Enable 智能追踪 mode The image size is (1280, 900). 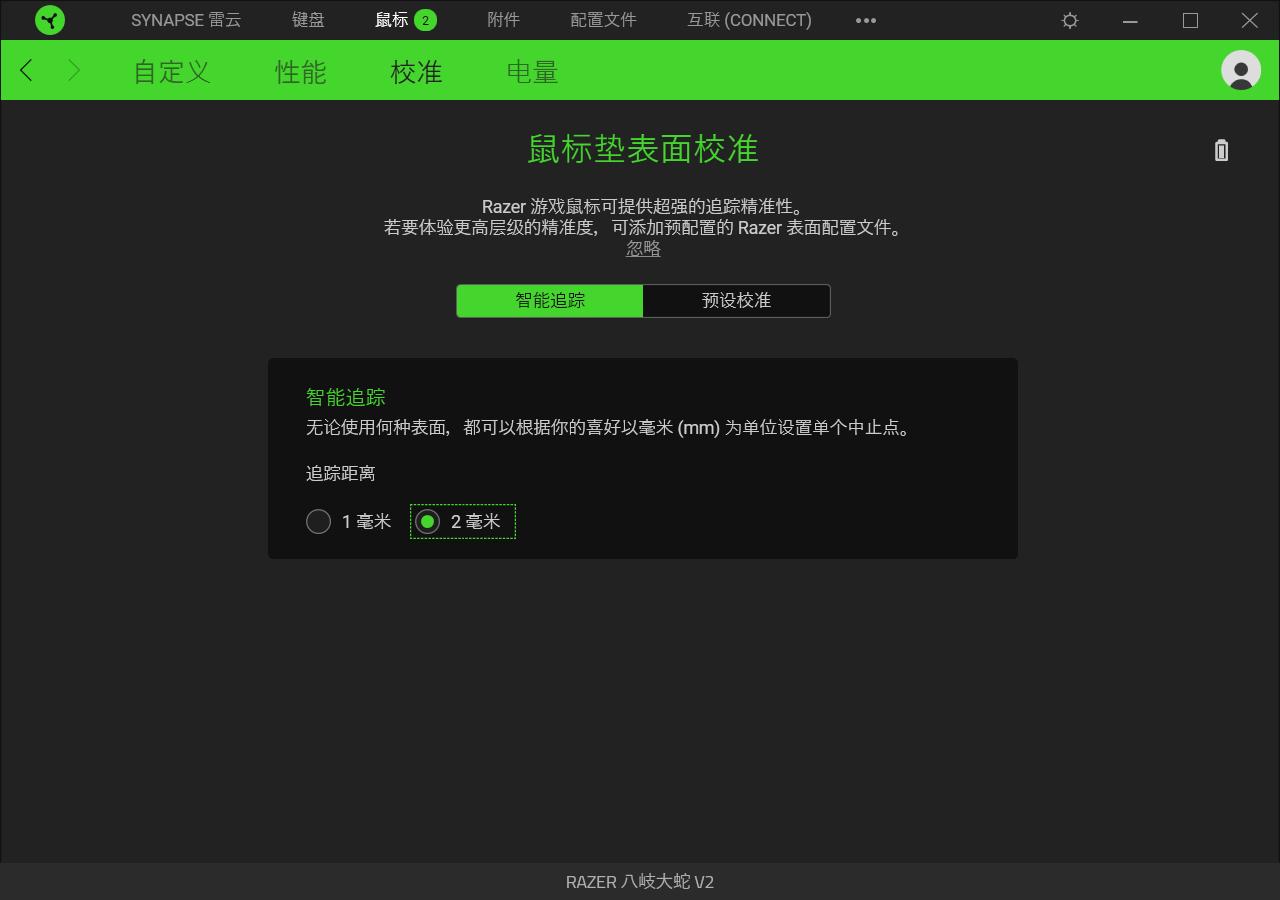point(549,300)
